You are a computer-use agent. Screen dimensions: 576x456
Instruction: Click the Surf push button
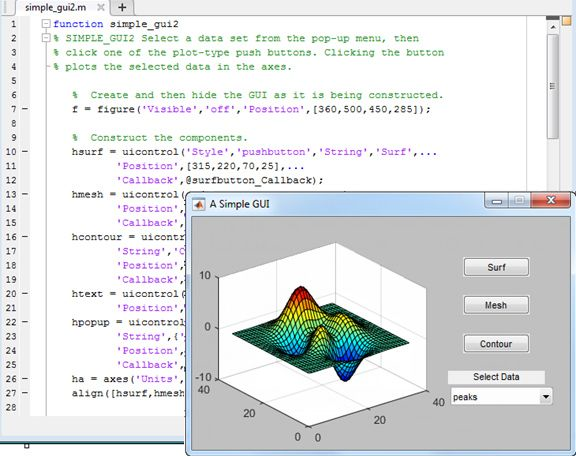coord(496,267)
